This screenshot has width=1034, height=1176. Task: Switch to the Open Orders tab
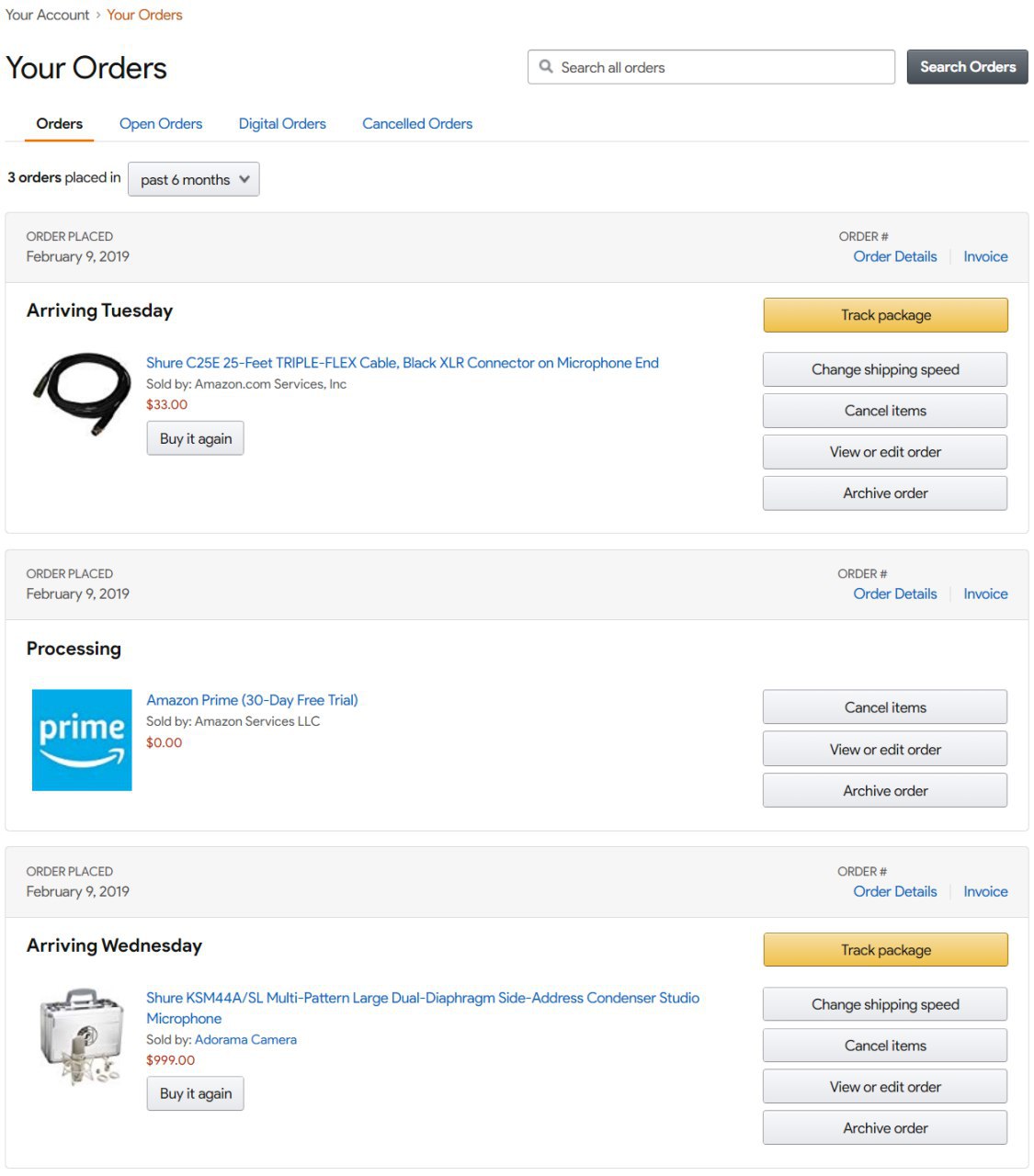pyautogui.click(x=161, y=123)
